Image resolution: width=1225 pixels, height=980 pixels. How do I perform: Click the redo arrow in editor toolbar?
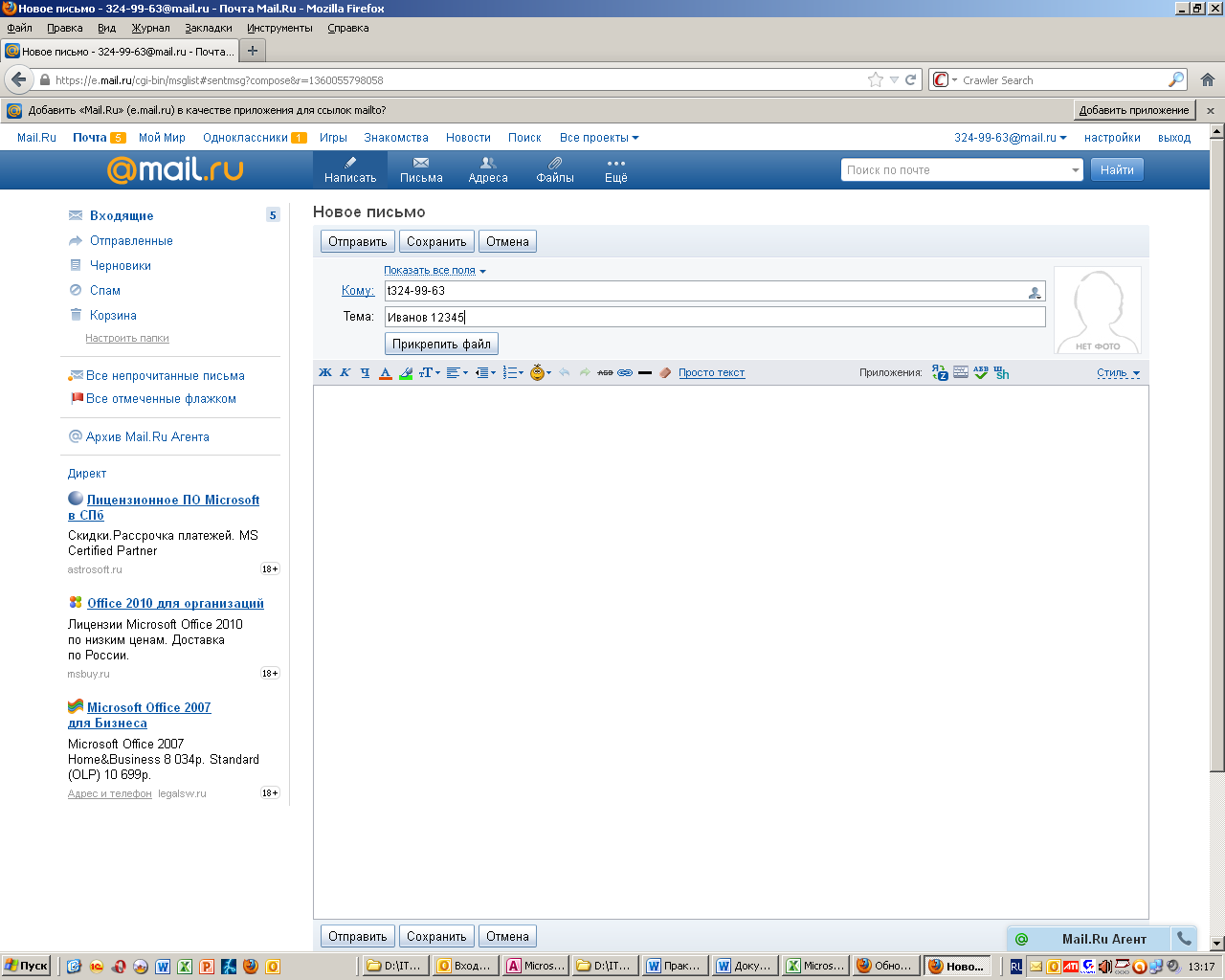click(x=585, y=372)
